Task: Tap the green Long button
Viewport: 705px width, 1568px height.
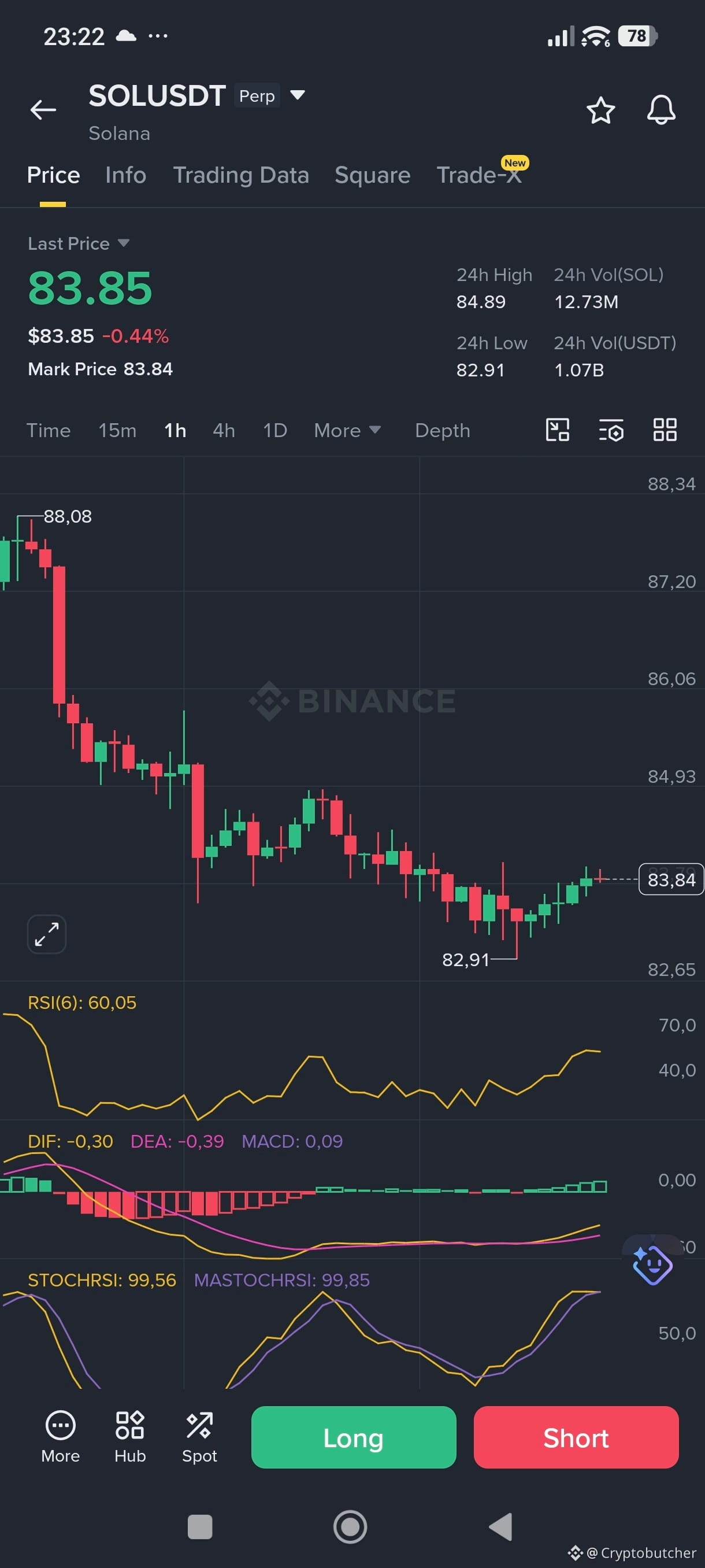Action: (354, 1438)
